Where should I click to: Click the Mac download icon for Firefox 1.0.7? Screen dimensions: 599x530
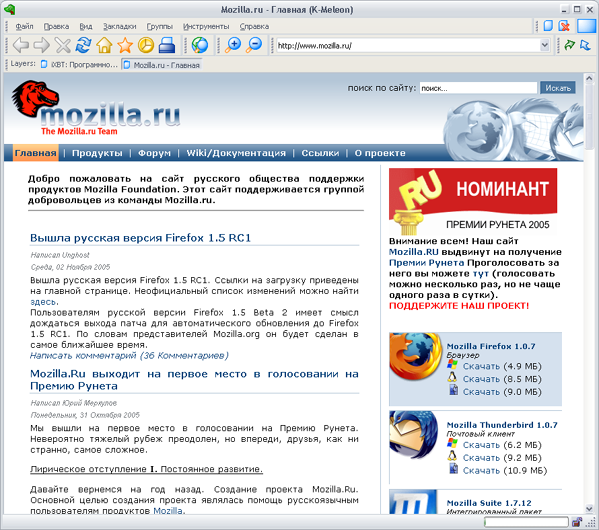pyautogui.click(x=453, y=390)
